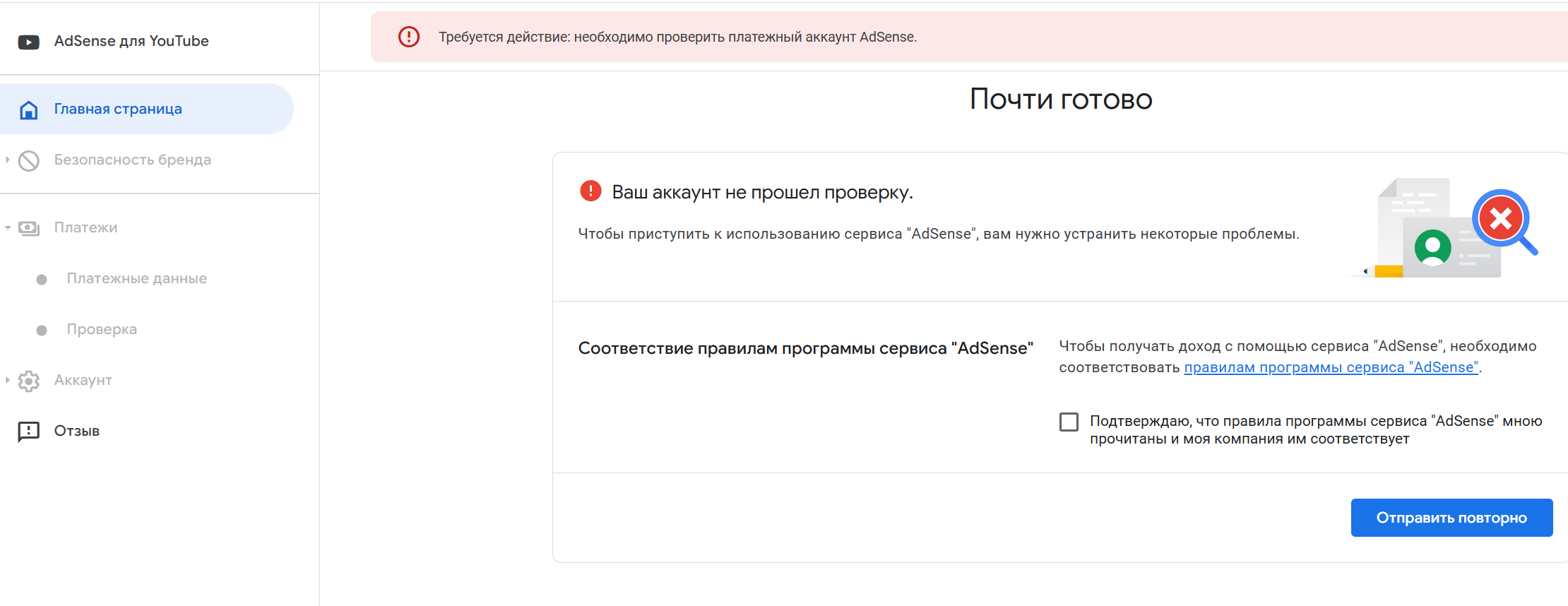Viewport: 1568px width, 606px height.
Task: Open the правилам программы сервиса "AdSense" link
Action: coord(1331,367)
